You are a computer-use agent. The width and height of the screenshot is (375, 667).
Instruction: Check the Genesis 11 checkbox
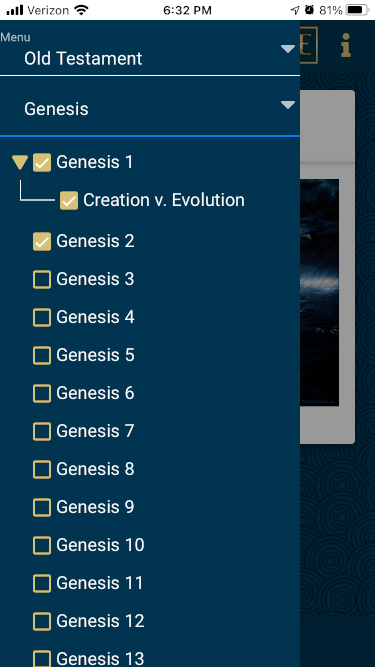pyautogui.click(x=42, y=583)
